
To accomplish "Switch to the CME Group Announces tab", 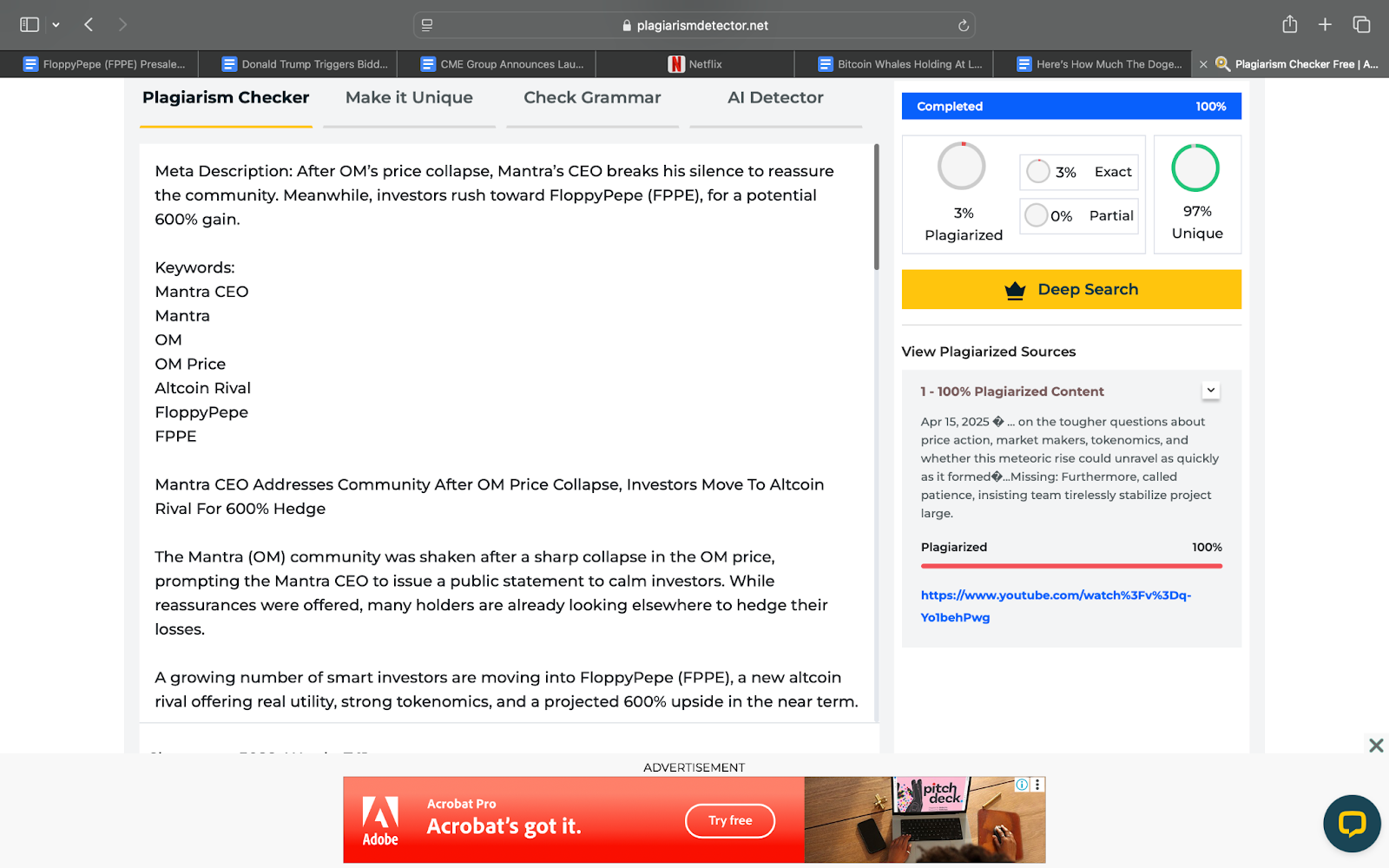I will [497, 64].
